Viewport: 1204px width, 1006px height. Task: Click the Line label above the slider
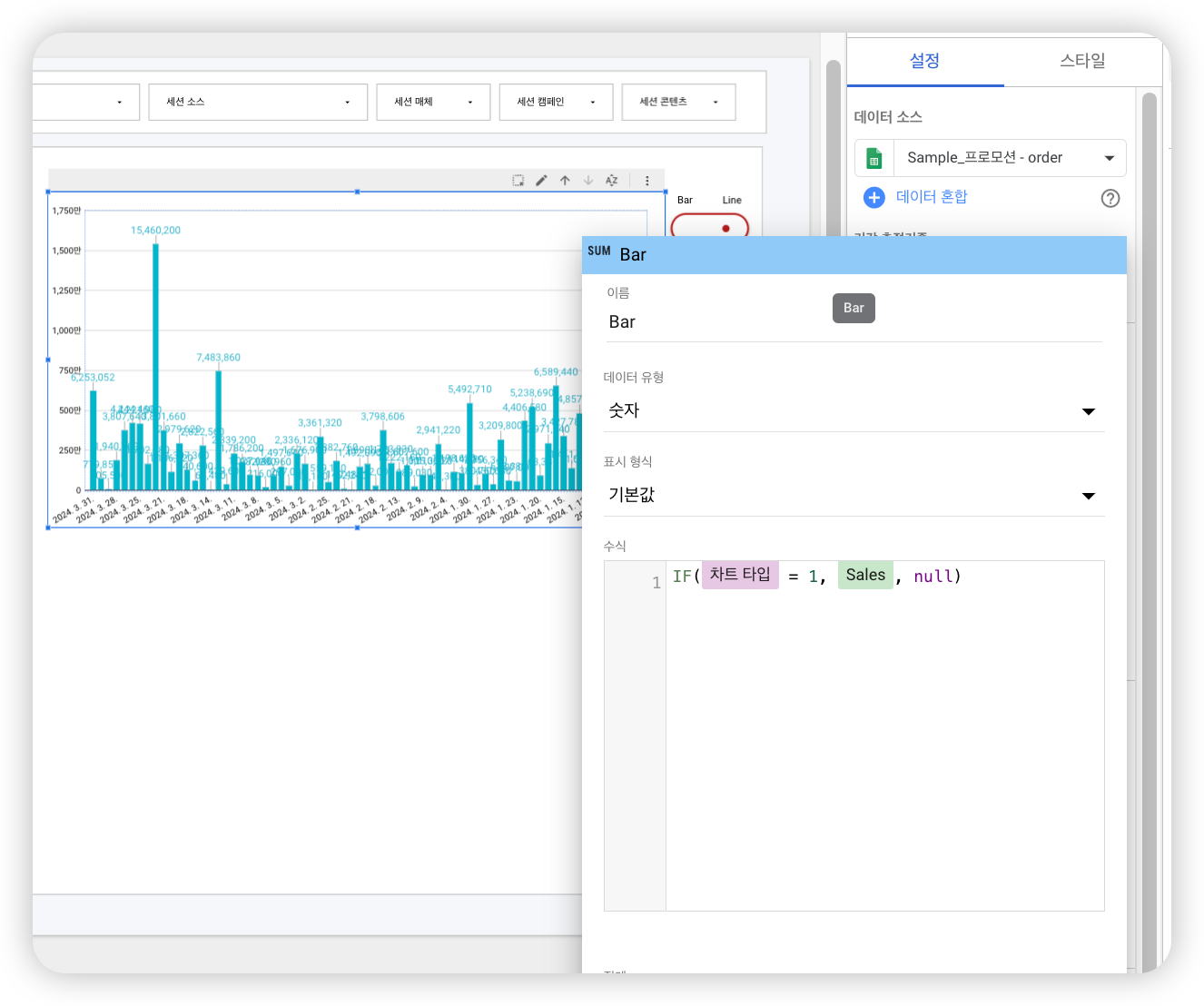(x=732, y=201)
